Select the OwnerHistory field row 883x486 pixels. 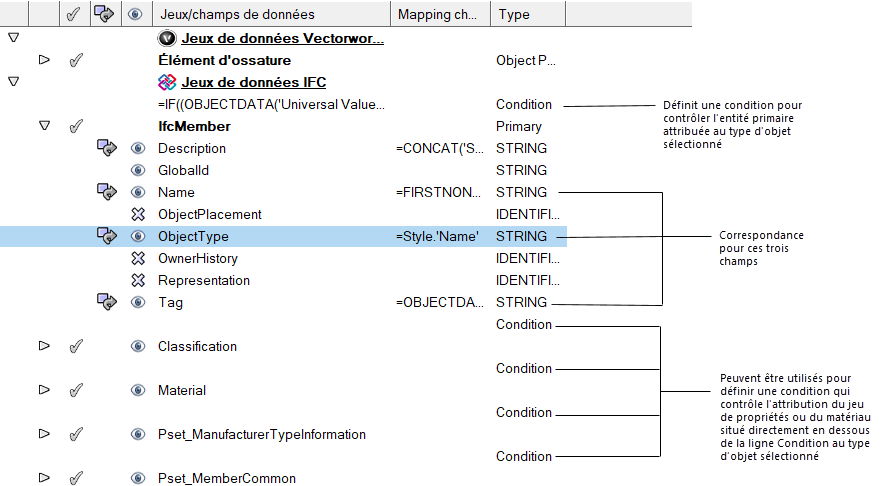coord(198,258)
